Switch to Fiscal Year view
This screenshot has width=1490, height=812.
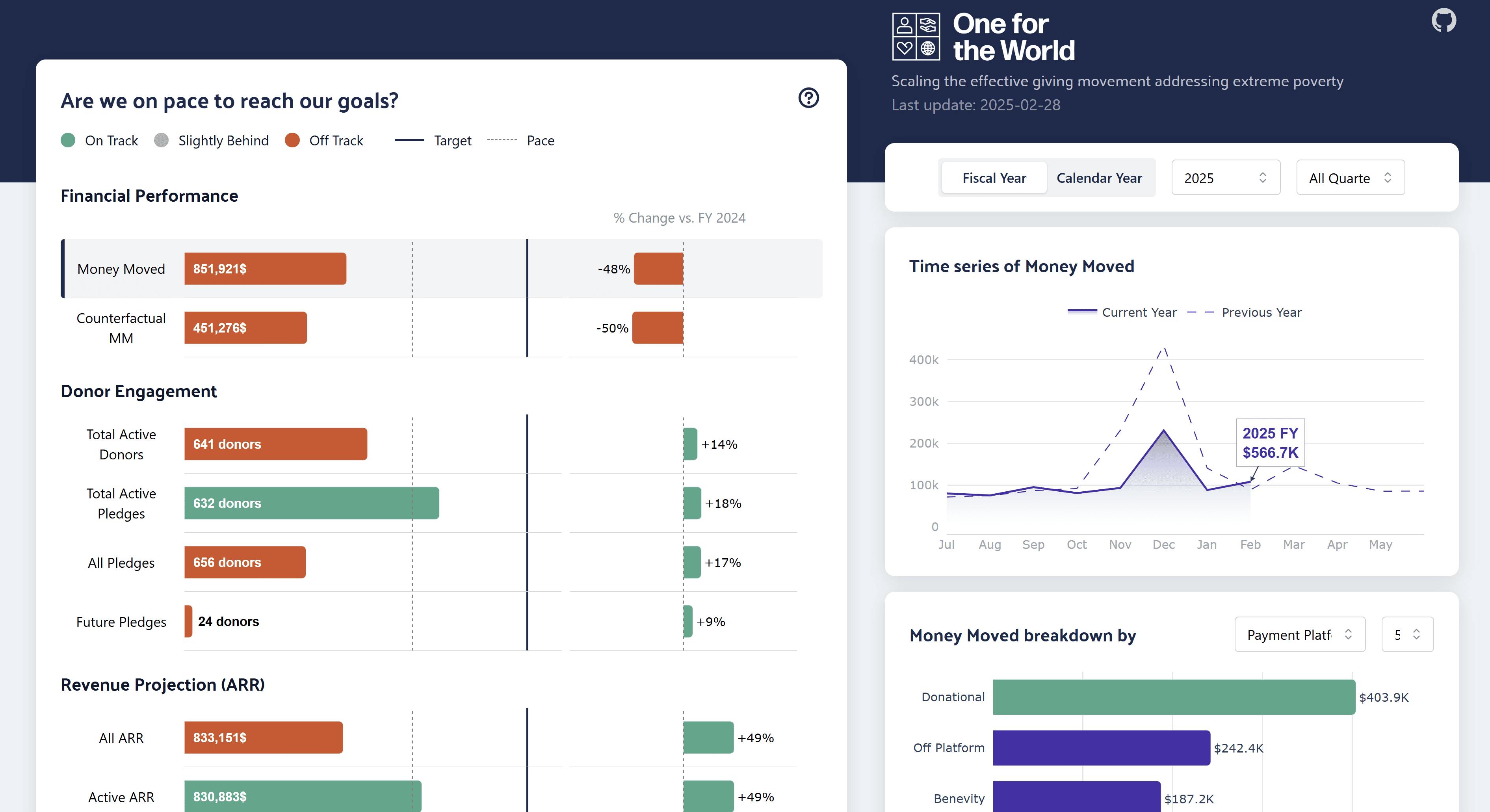click(x=994, y=178)
